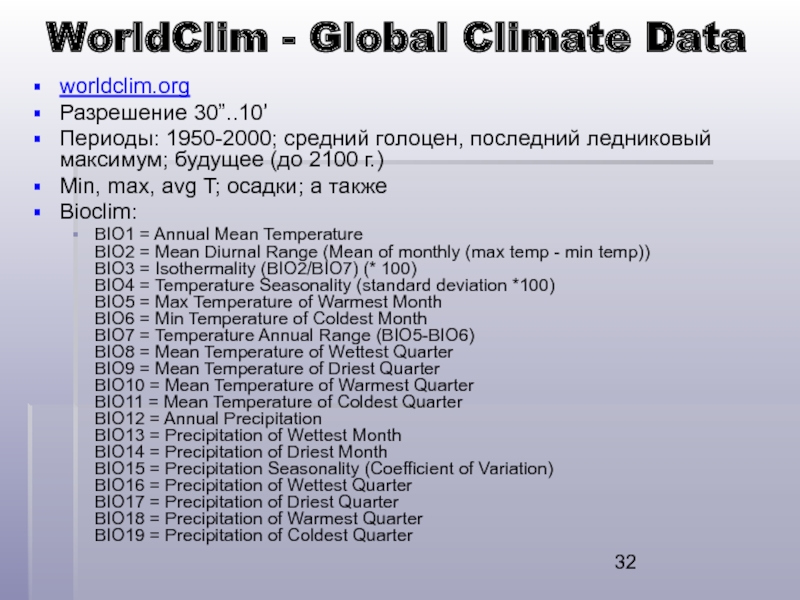The width and height of the screenshot is (800, 600).
Task: Select 'BIO1 = Annual Mean Temperature' line
Action: click(x=229, y=234)
